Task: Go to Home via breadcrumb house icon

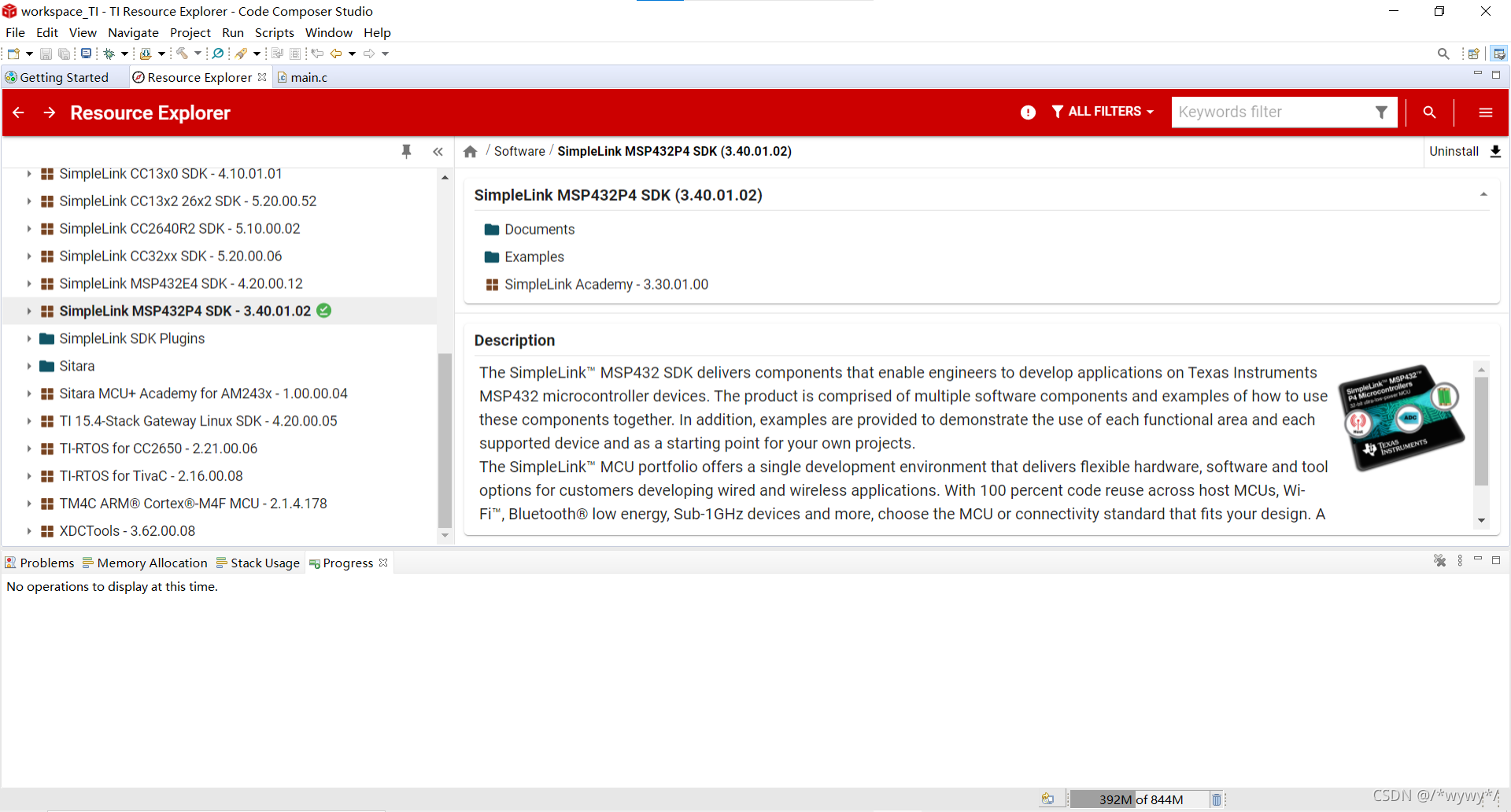Action: coord(470,151)
